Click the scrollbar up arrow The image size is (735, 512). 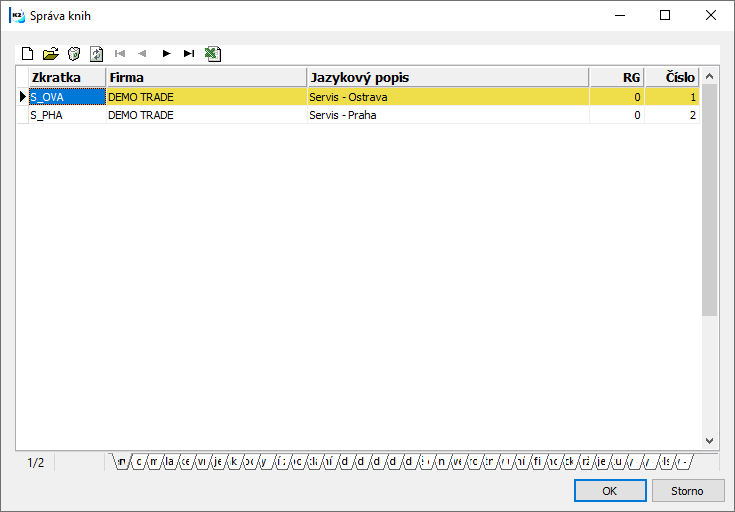click(x=710, y=76)
